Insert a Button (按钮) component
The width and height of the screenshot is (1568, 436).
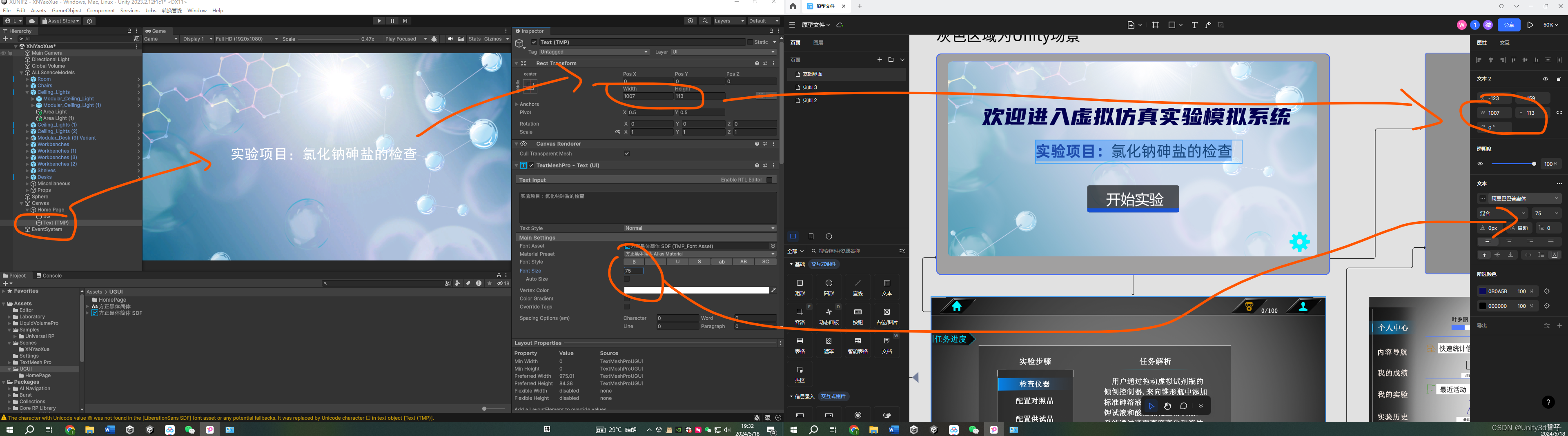tap(858, 316)
